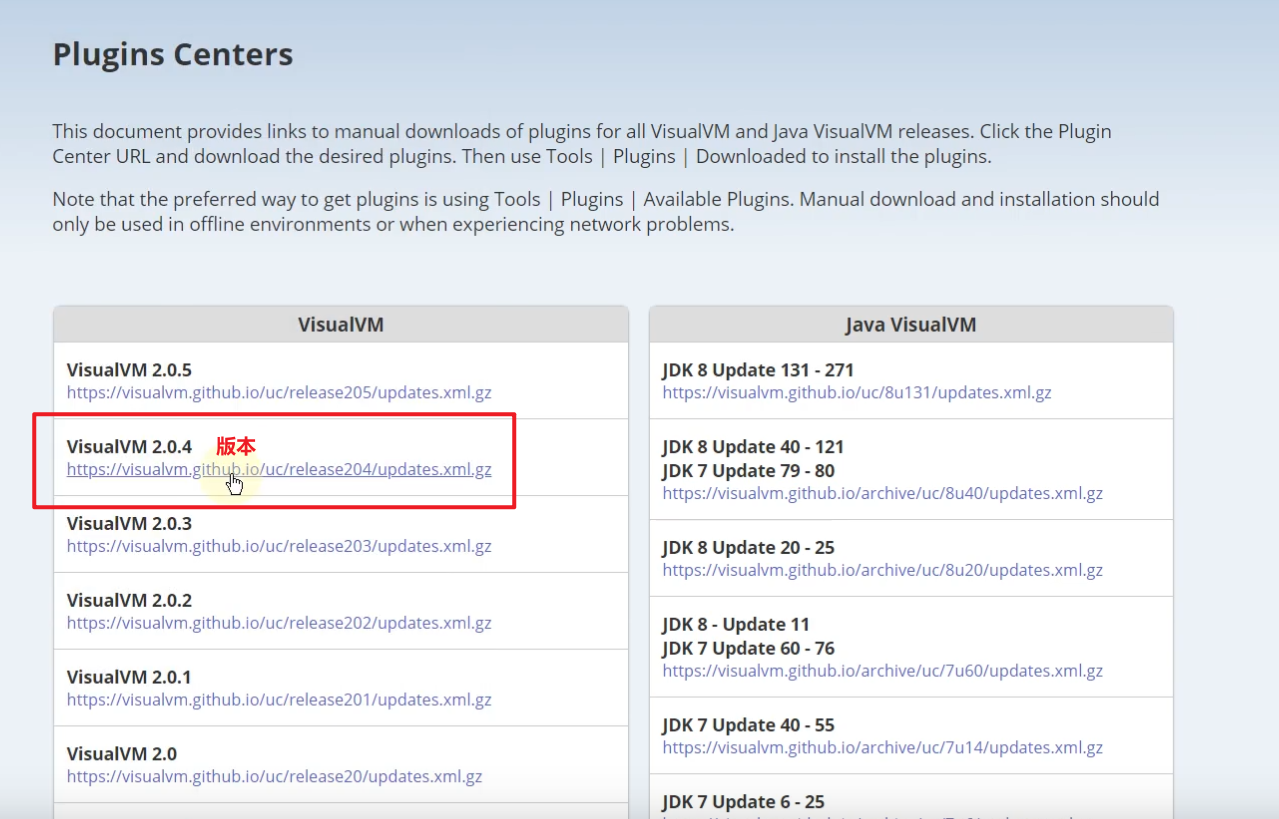Click the 'VisualVM 2.0.5' title text
The height and width of the screenshot is (819, 1279).
coord(129,370)
